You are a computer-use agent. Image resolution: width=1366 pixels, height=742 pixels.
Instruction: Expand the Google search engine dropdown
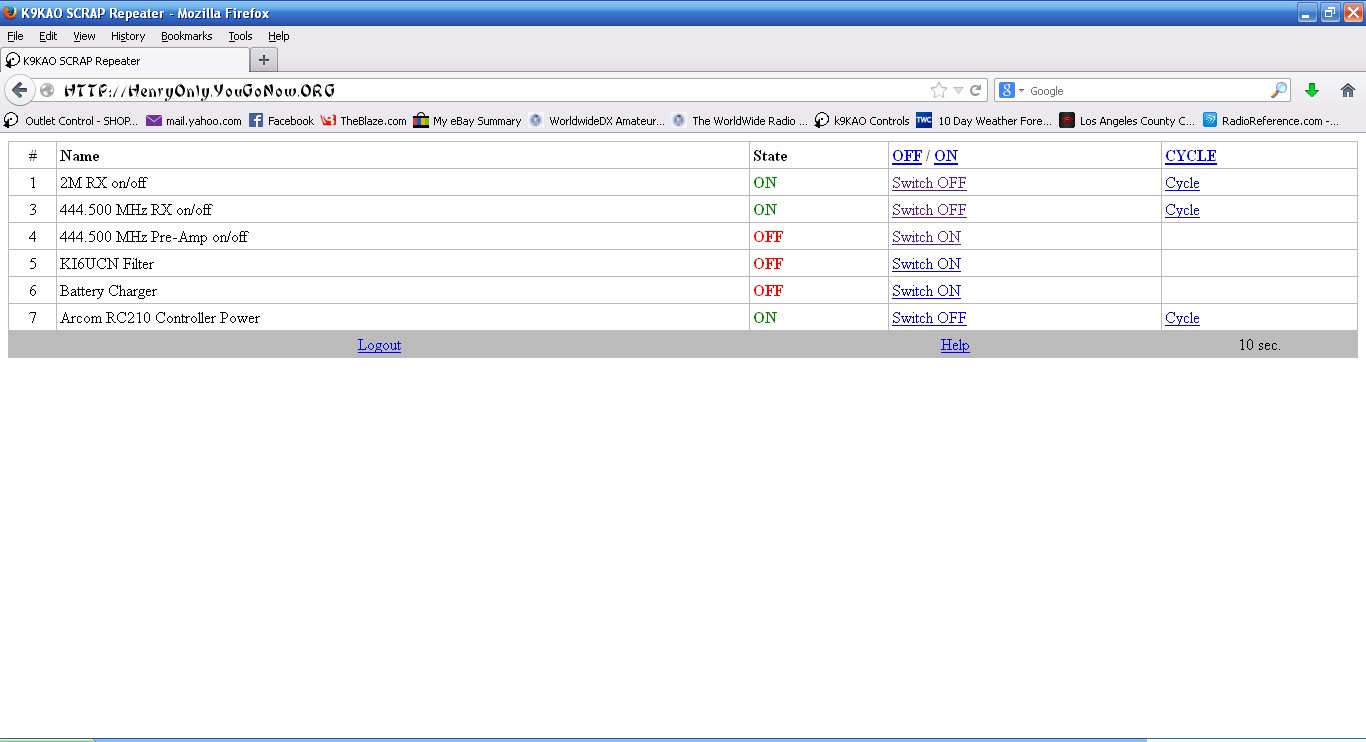[1011, 90]
